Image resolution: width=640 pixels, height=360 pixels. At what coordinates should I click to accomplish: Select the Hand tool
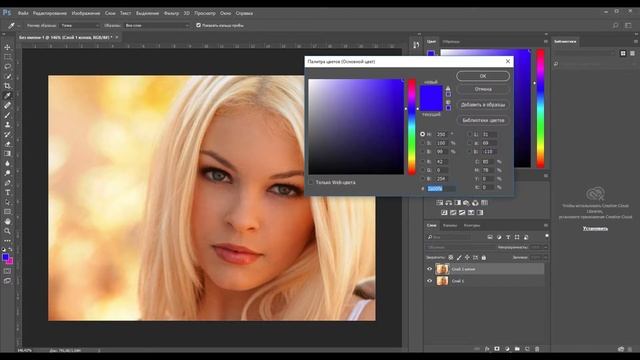7,222
